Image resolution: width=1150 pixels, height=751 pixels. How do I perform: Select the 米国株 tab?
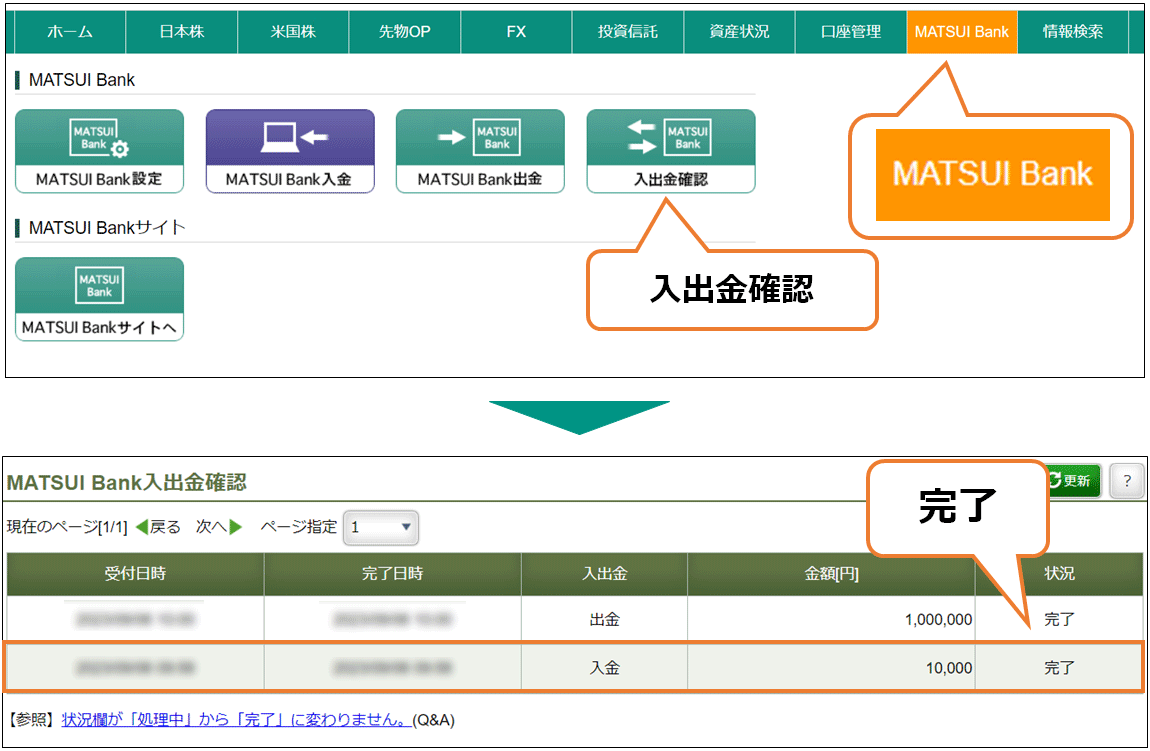[293, 32]
